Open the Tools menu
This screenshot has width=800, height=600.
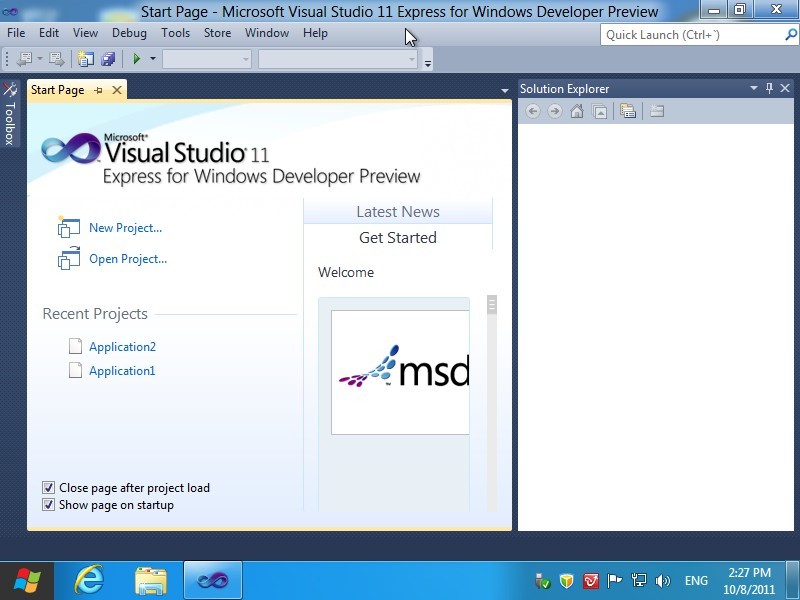pyautogui.click(x=176, y=33)
